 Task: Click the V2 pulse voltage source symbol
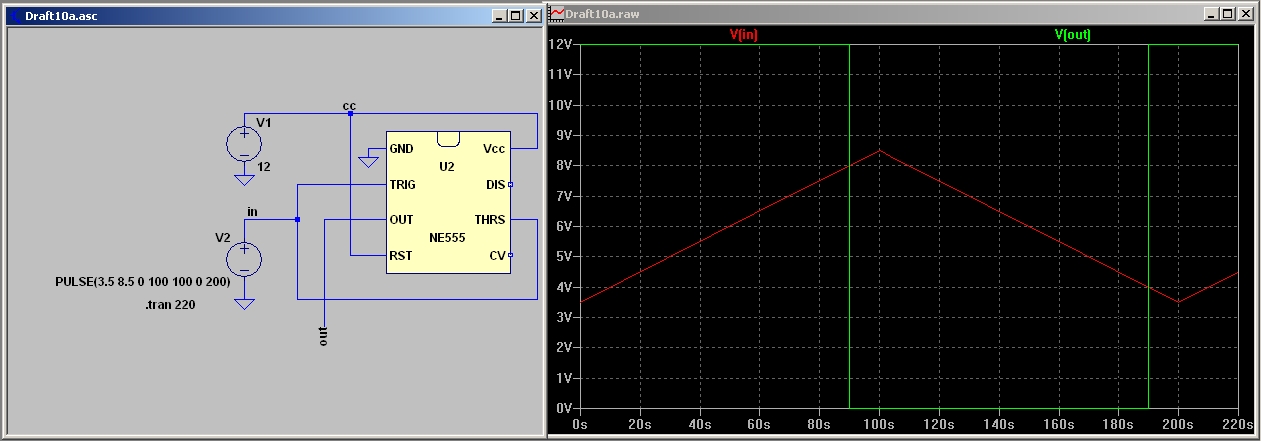243,260
